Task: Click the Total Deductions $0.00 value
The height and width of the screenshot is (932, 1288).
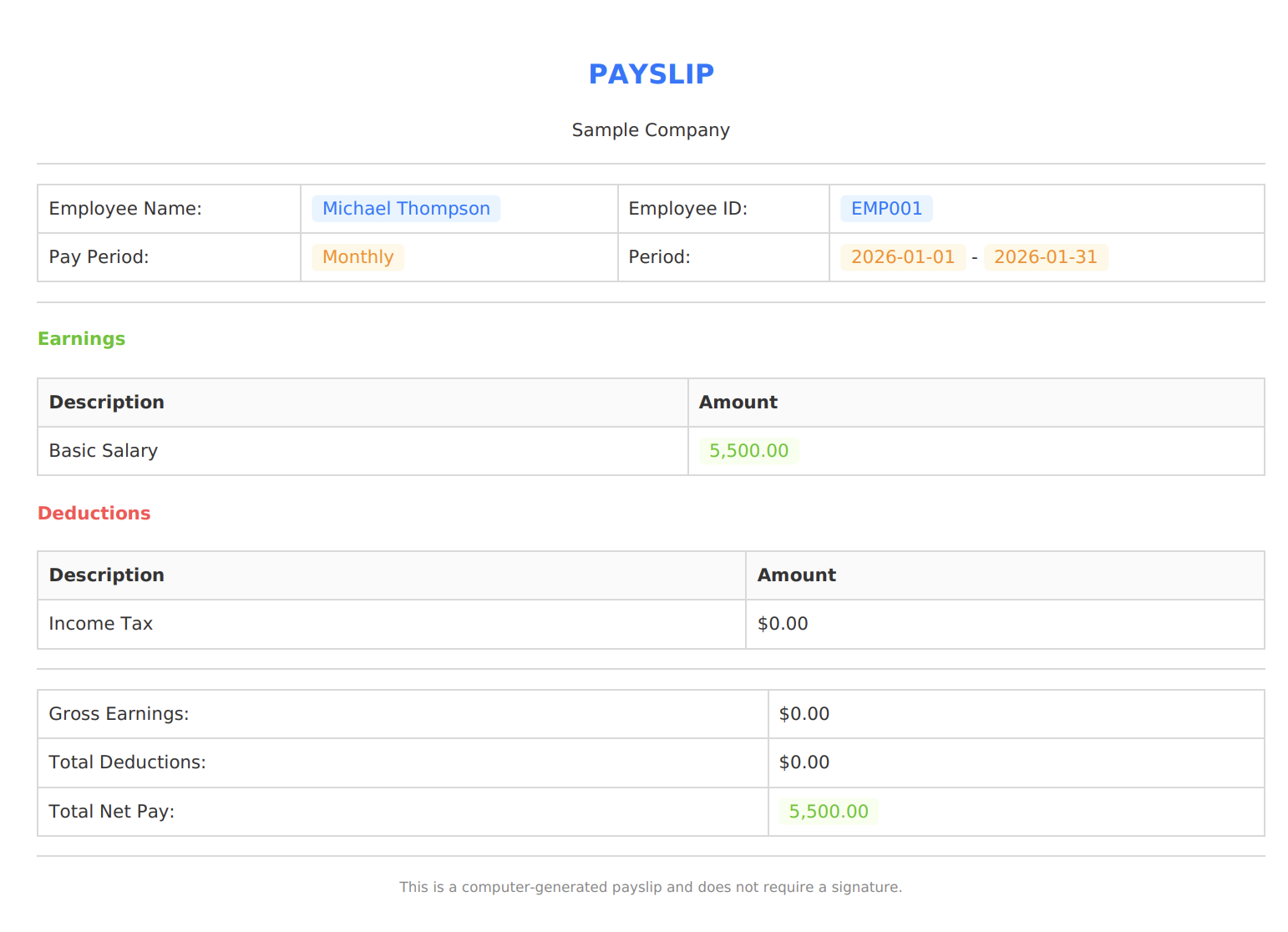Action: pos(804,762)
